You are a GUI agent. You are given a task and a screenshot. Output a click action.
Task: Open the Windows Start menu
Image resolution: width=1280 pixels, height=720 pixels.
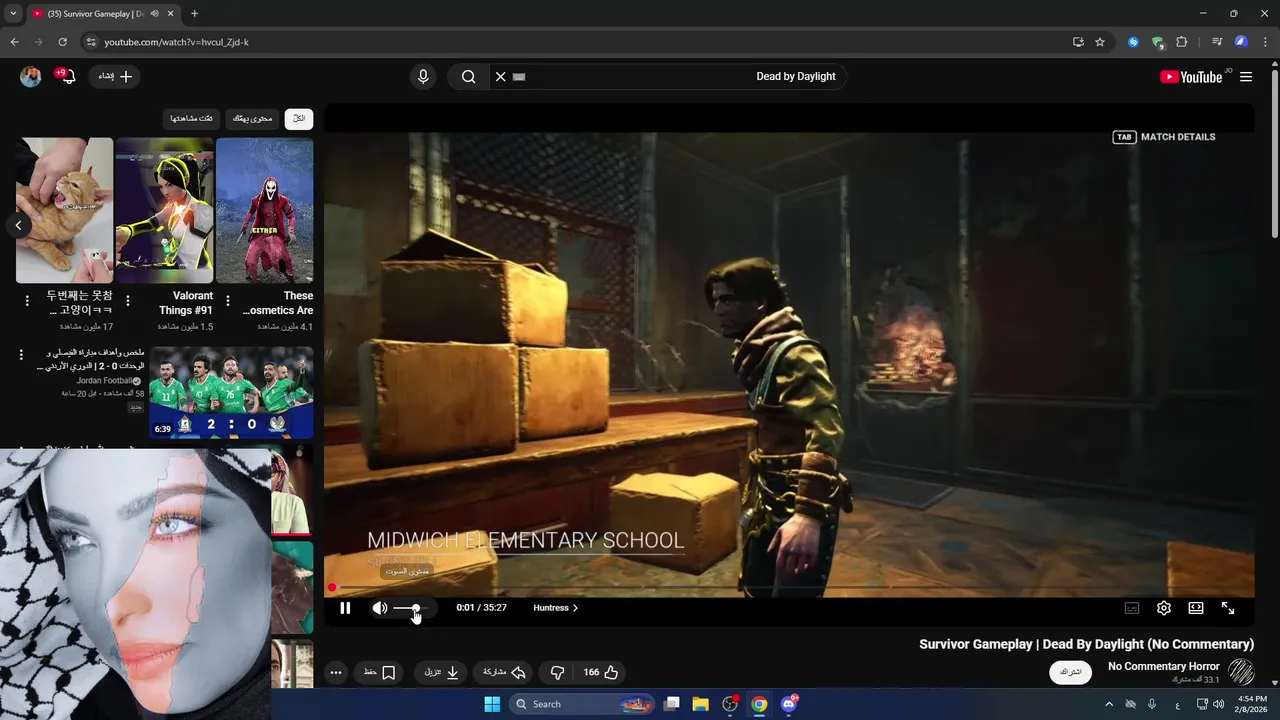pyautogui.click(x=492, y=704)
